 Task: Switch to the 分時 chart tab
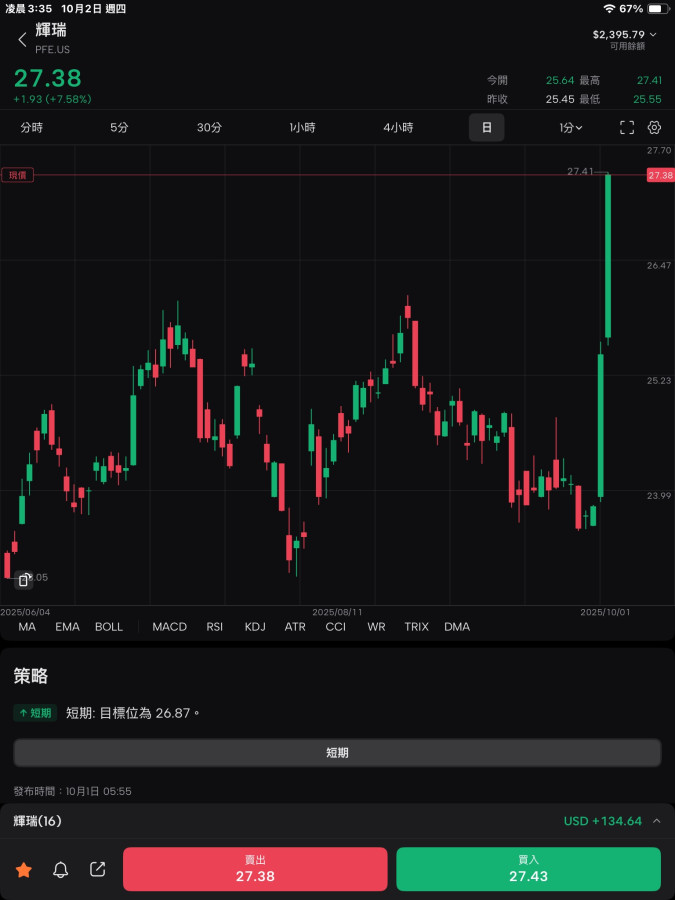pos(32,128)
